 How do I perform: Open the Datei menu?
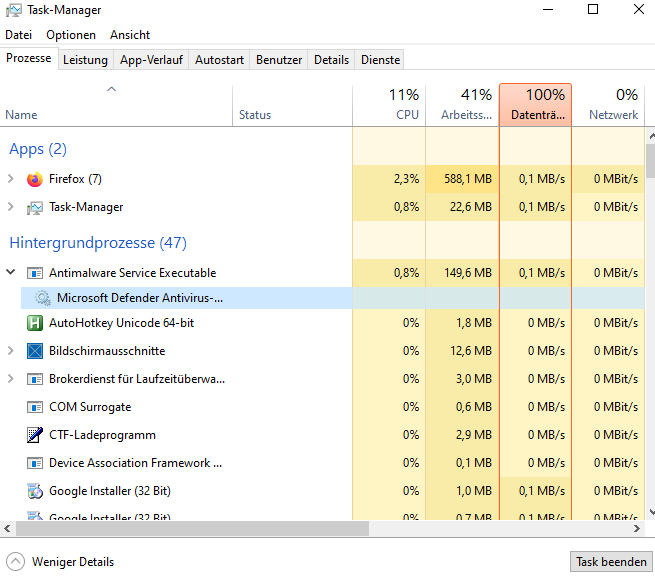pos(18,35)
